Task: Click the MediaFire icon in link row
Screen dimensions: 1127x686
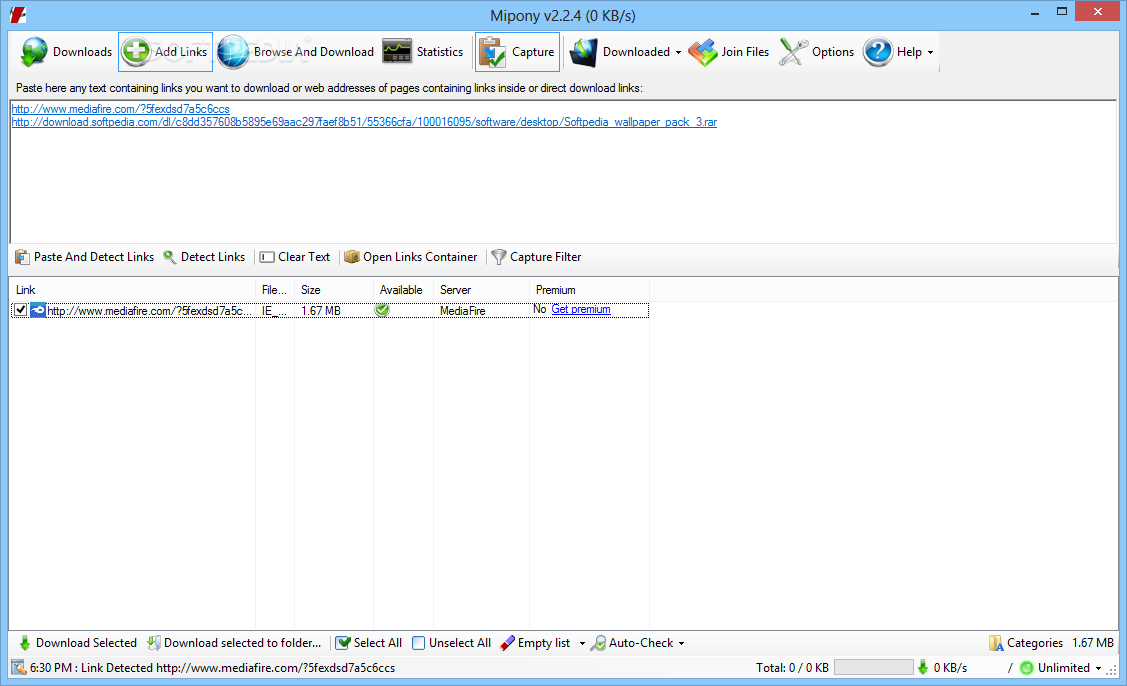Action: coord(38,311)
